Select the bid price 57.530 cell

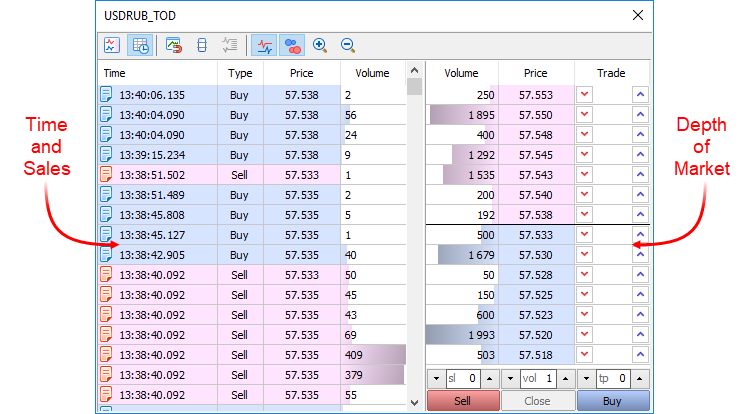(536, 254)
